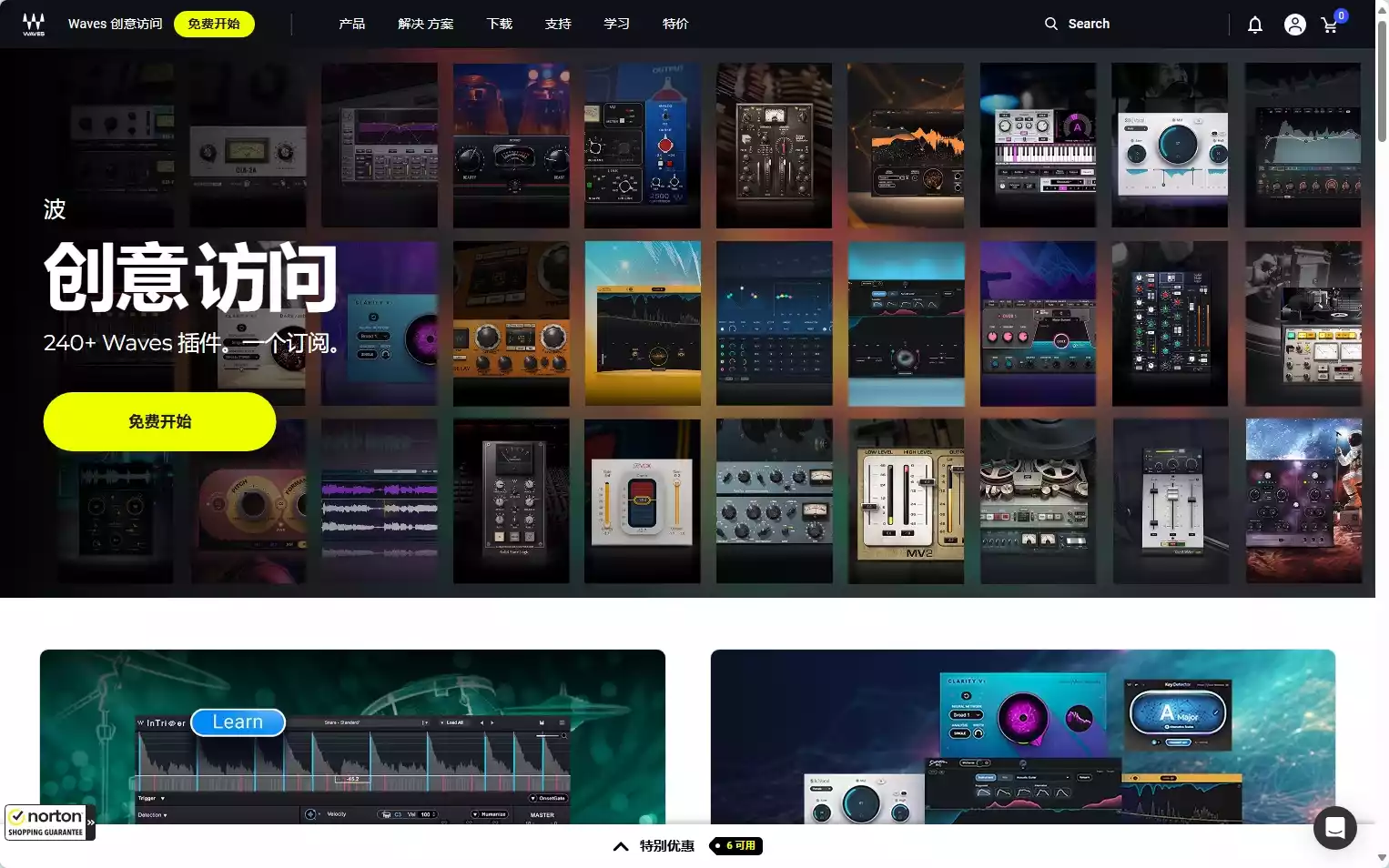This screenshot has width=1389, height=868.
Task: Click the tape reel machine thumbnail
Action: 1038,501
